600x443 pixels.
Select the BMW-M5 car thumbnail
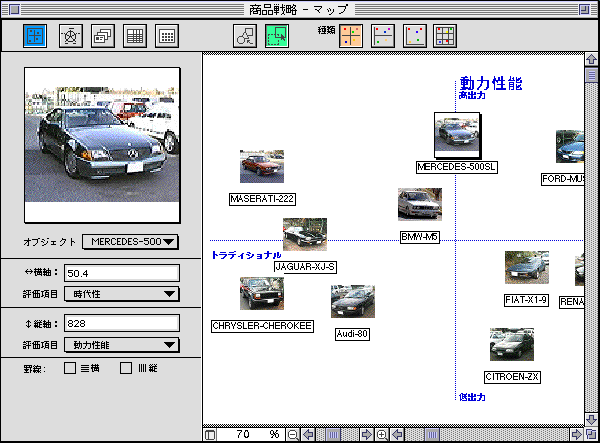pos(420,204)
